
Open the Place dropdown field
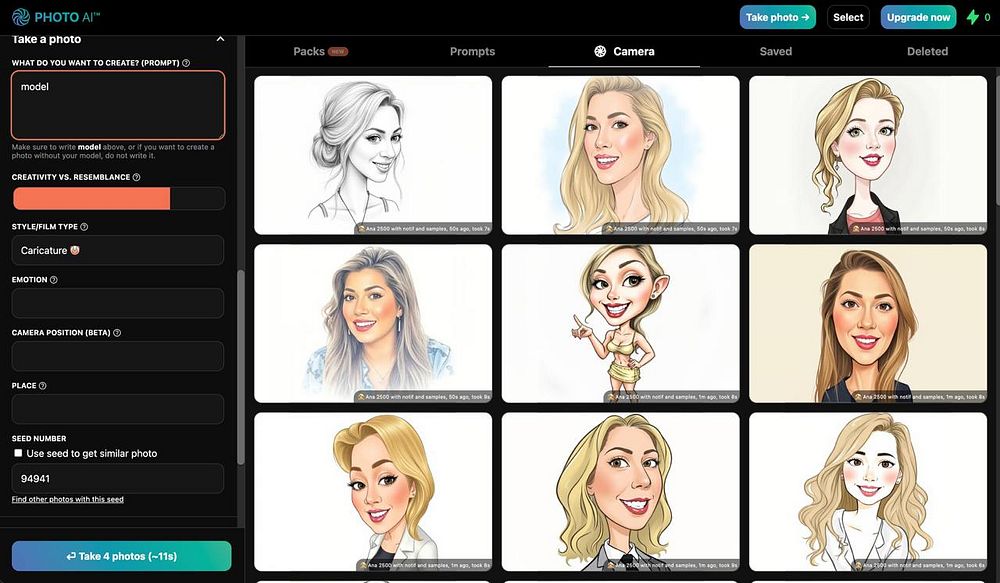tap(118, 409)
